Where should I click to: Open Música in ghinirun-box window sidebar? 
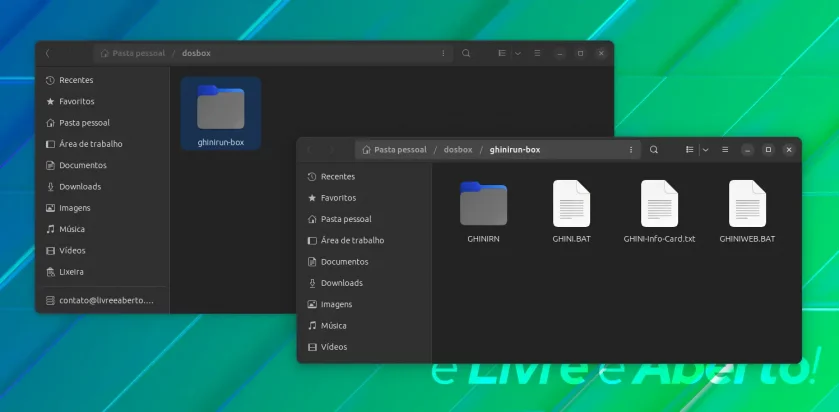[x=365, y=326]
